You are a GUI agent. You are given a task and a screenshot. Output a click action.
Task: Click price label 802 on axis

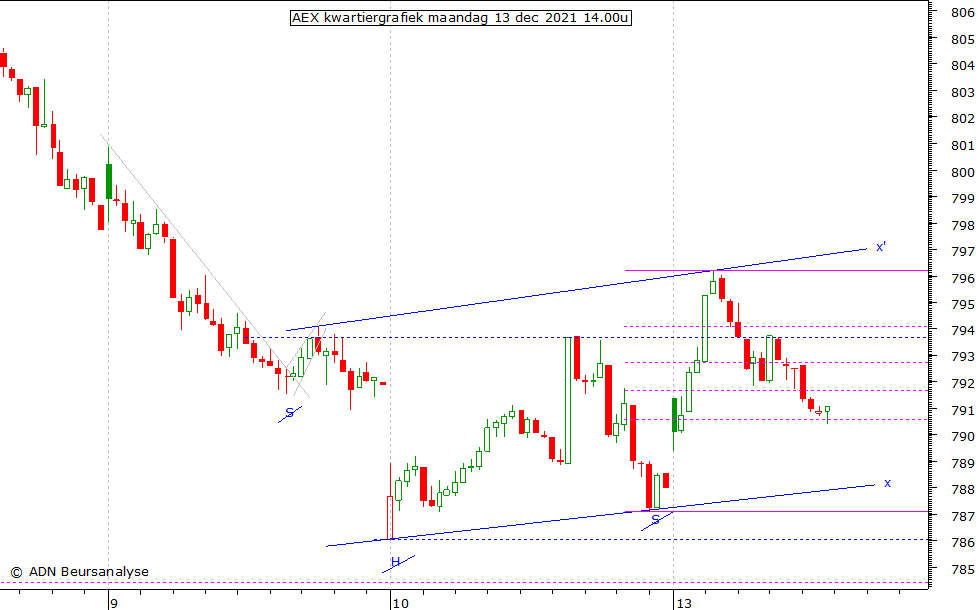click(962, 119)
